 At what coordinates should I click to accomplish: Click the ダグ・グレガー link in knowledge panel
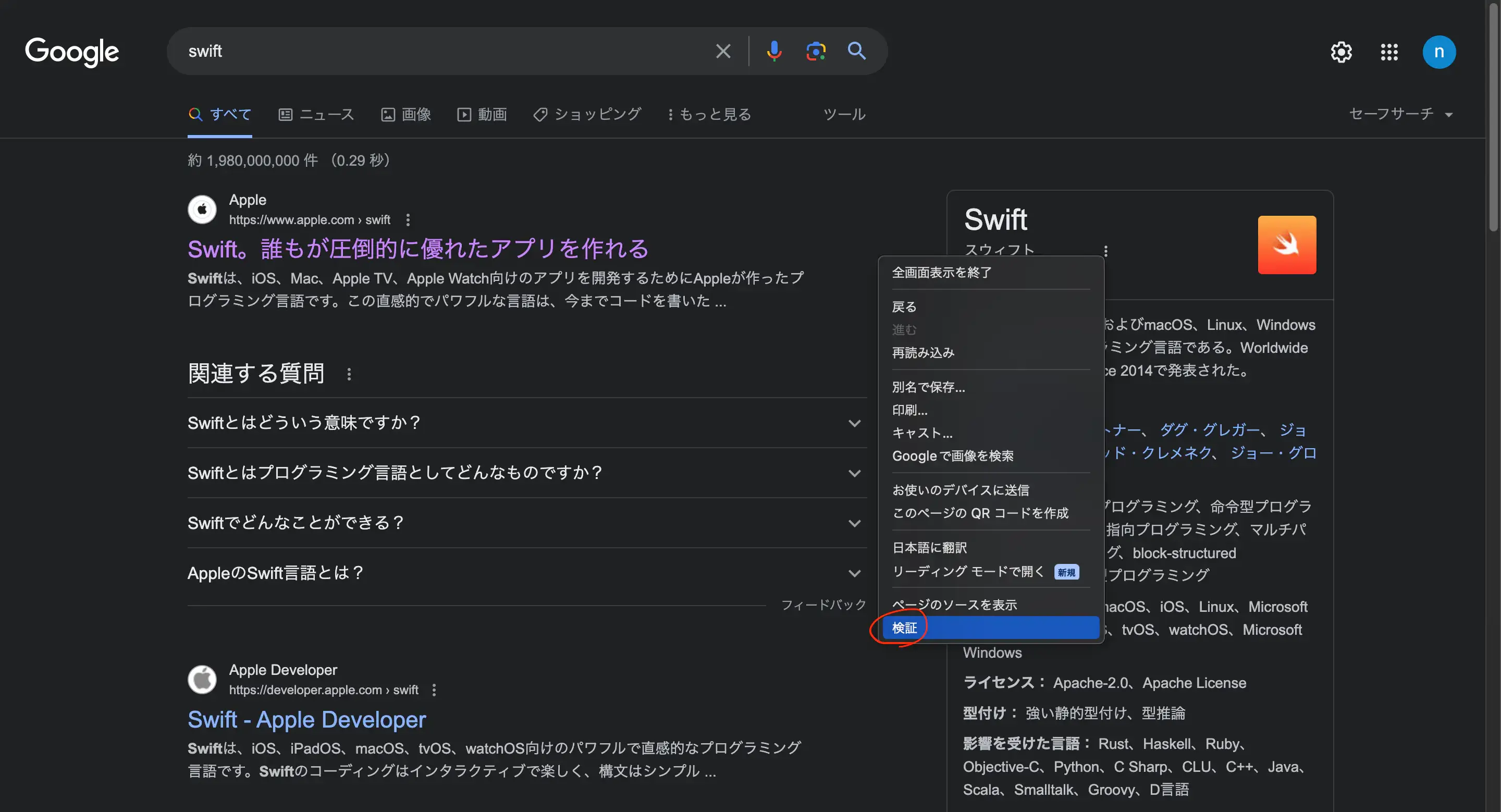1210,430
